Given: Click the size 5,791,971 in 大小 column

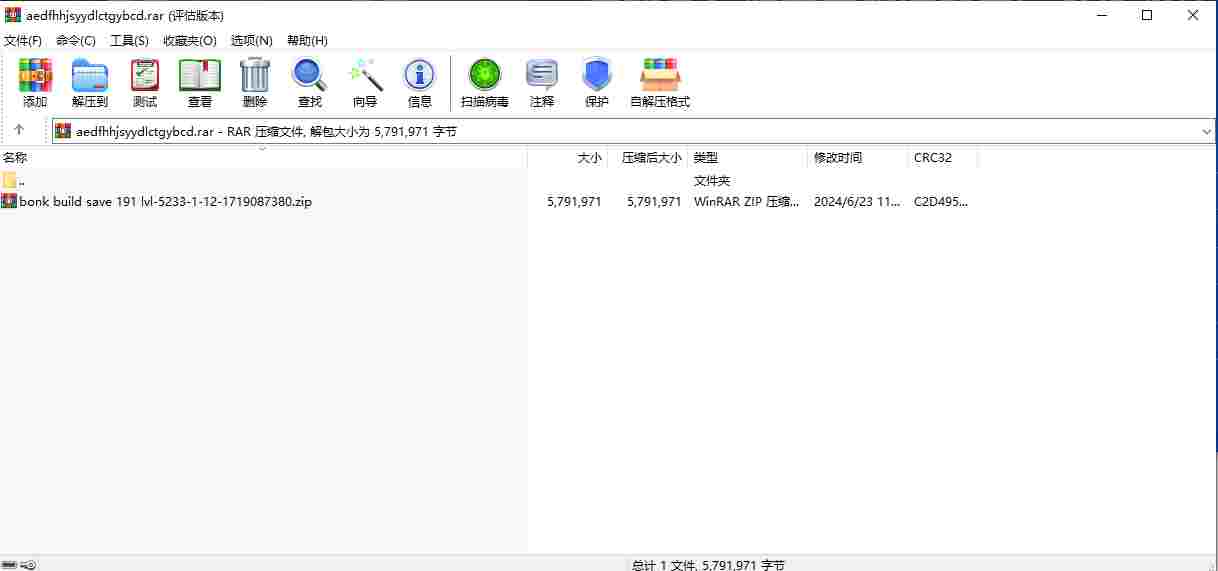Looking at the screenshot, I should pyautogui.click(x=574, y=201).
